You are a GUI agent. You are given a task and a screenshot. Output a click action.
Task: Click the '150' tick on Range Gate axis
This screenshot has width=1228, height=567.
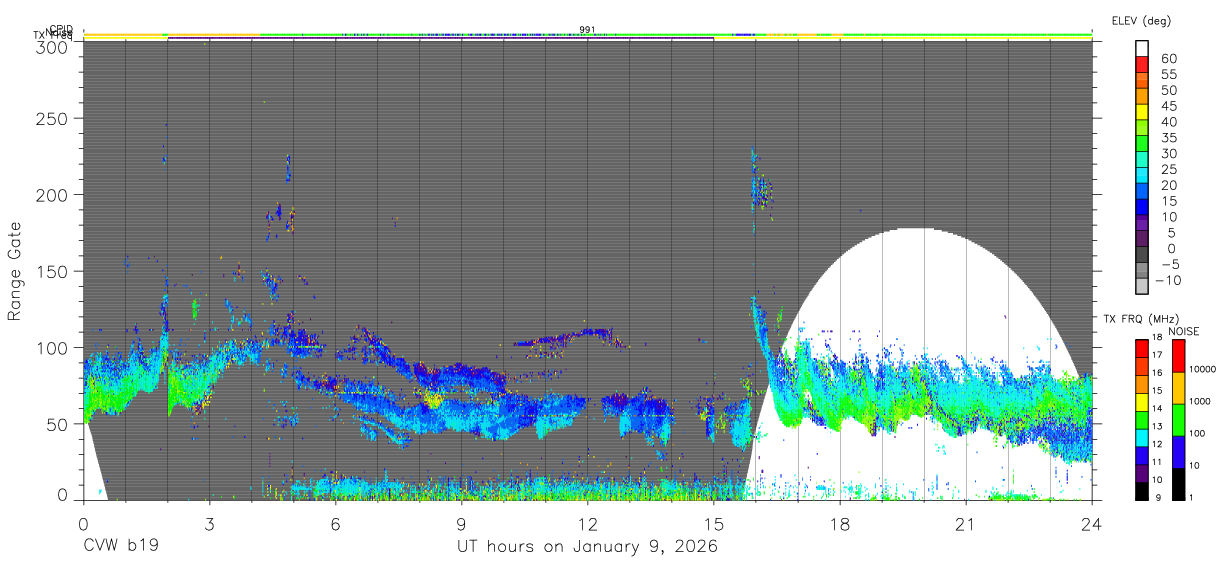tap(53, 271)
